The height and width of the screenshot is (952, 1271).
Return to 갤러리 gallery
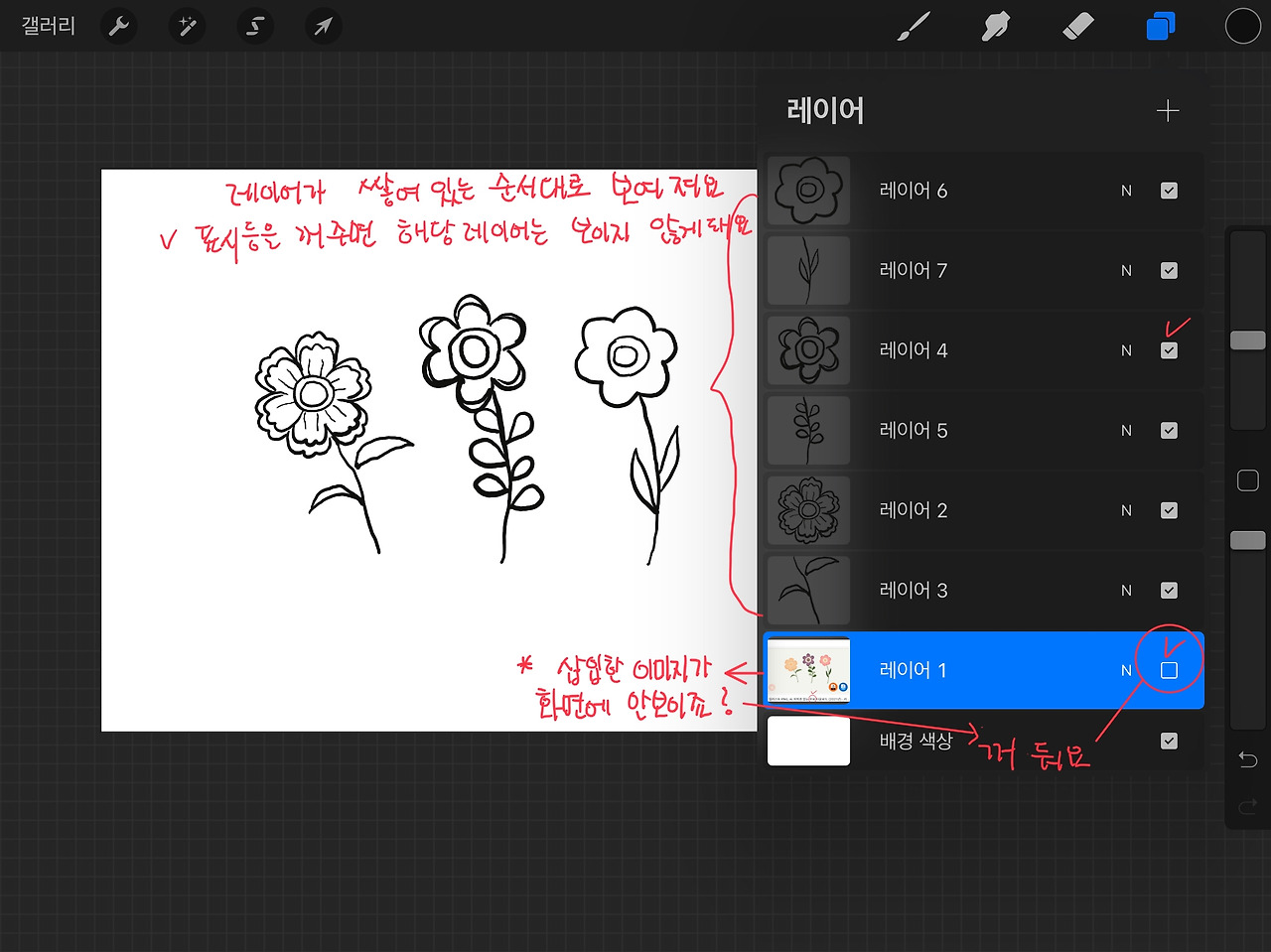tap(49, 26)
